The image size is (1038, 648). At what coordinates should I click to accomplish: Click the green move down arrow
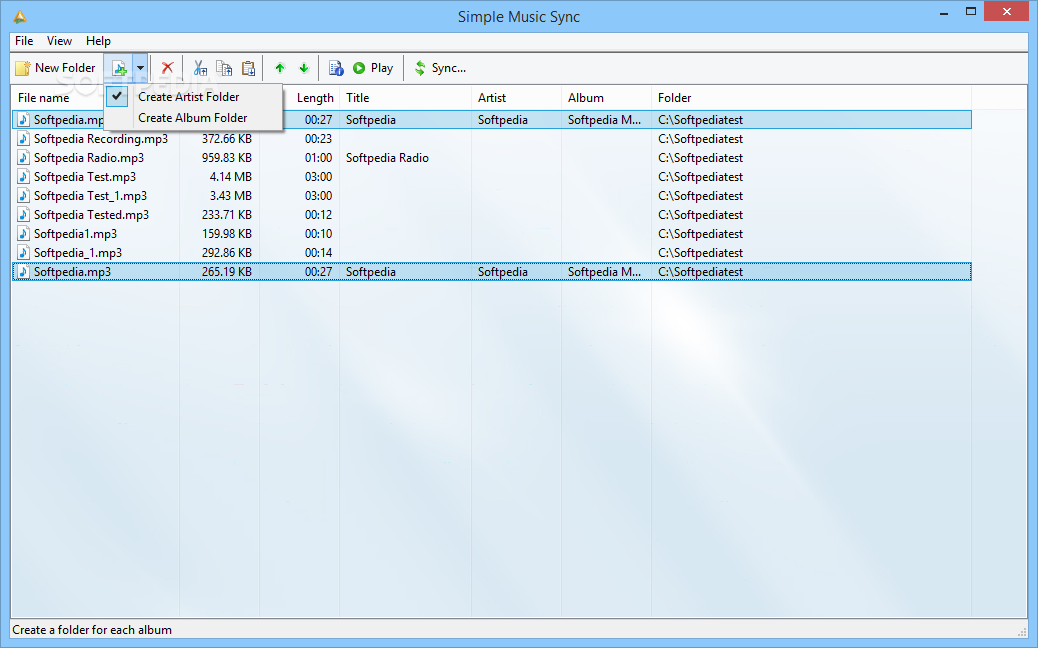(x=304, y=68)
